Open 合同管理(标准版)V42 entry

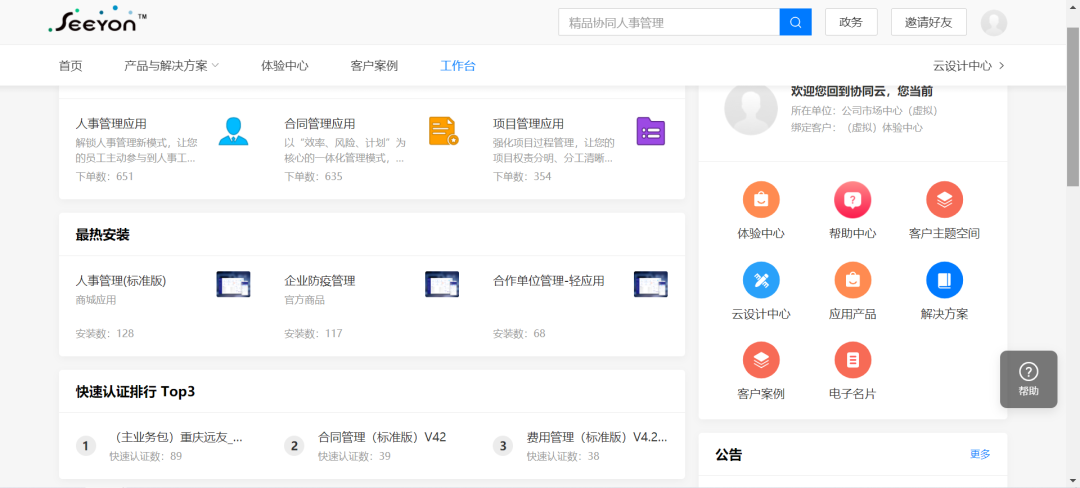tap(382, 437)
